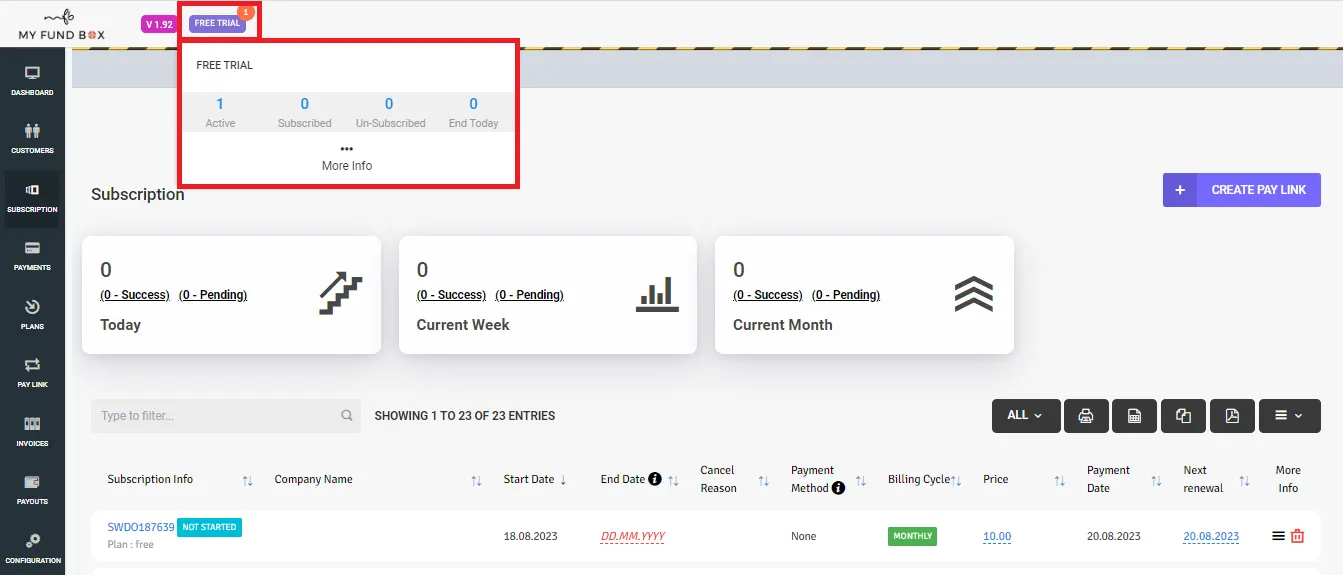Click the MONTHLY billing cycle badge
The width and height of the screenshot is (1343, 575).
click(x=912, y=536)
